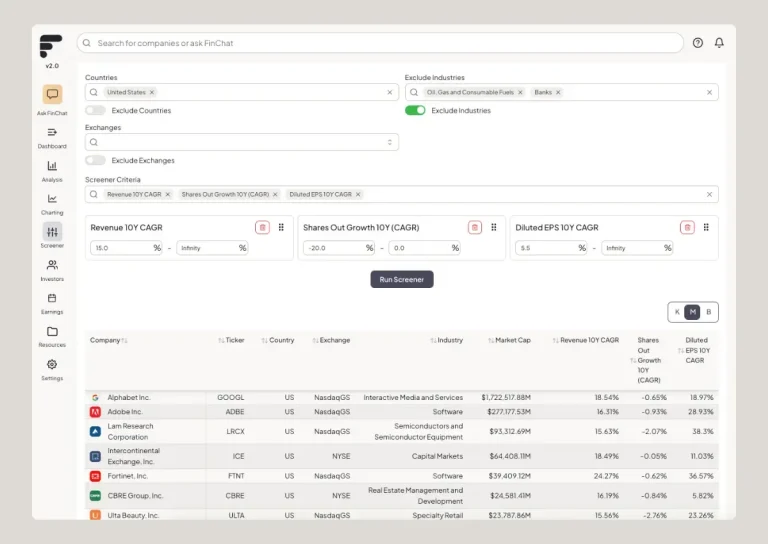Click the help question mark icon

pyautogui.click(x=697, y=43)
